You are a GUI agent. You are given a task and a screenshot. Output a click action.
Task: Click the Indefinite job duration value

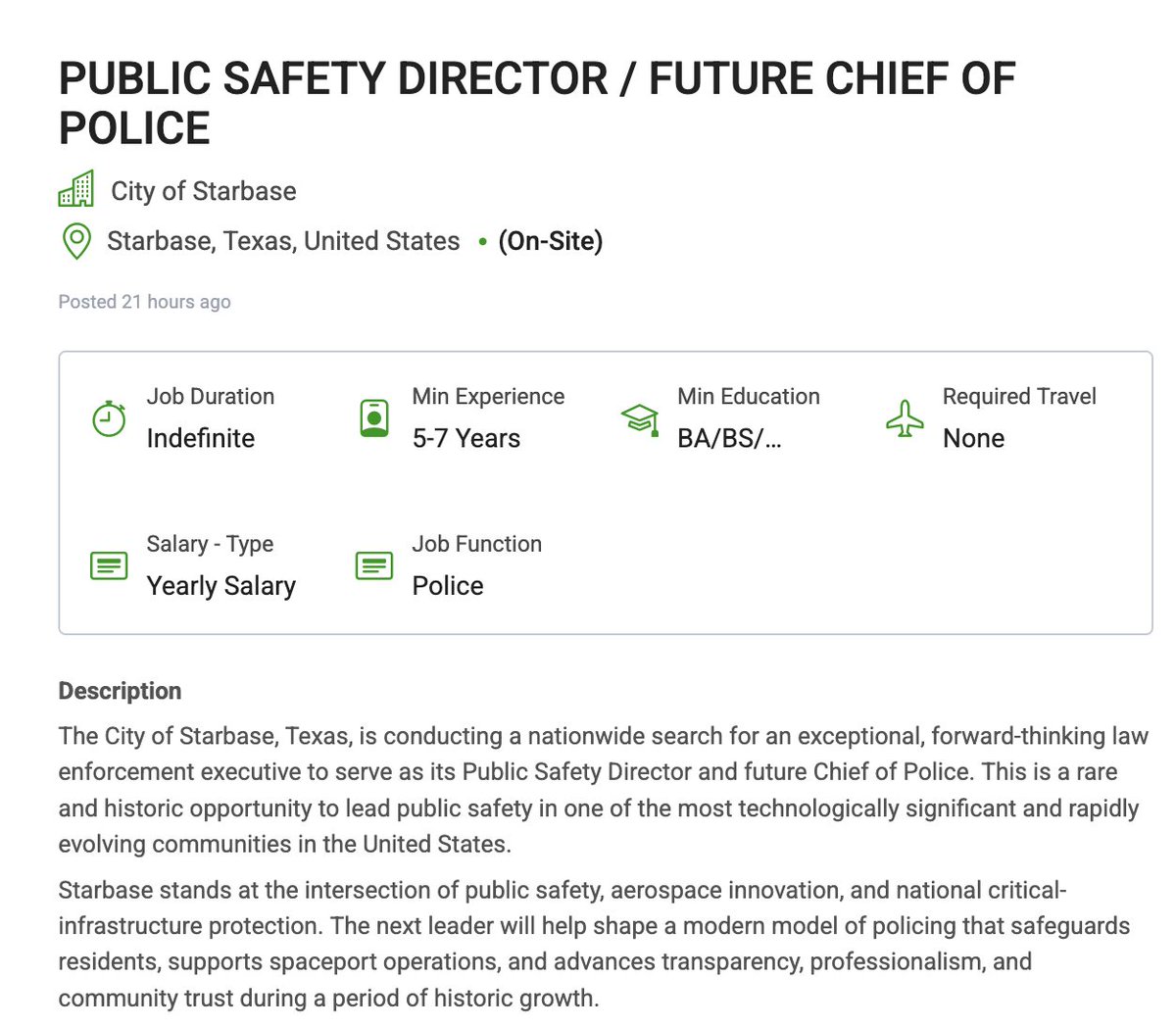tap(201, 438)
